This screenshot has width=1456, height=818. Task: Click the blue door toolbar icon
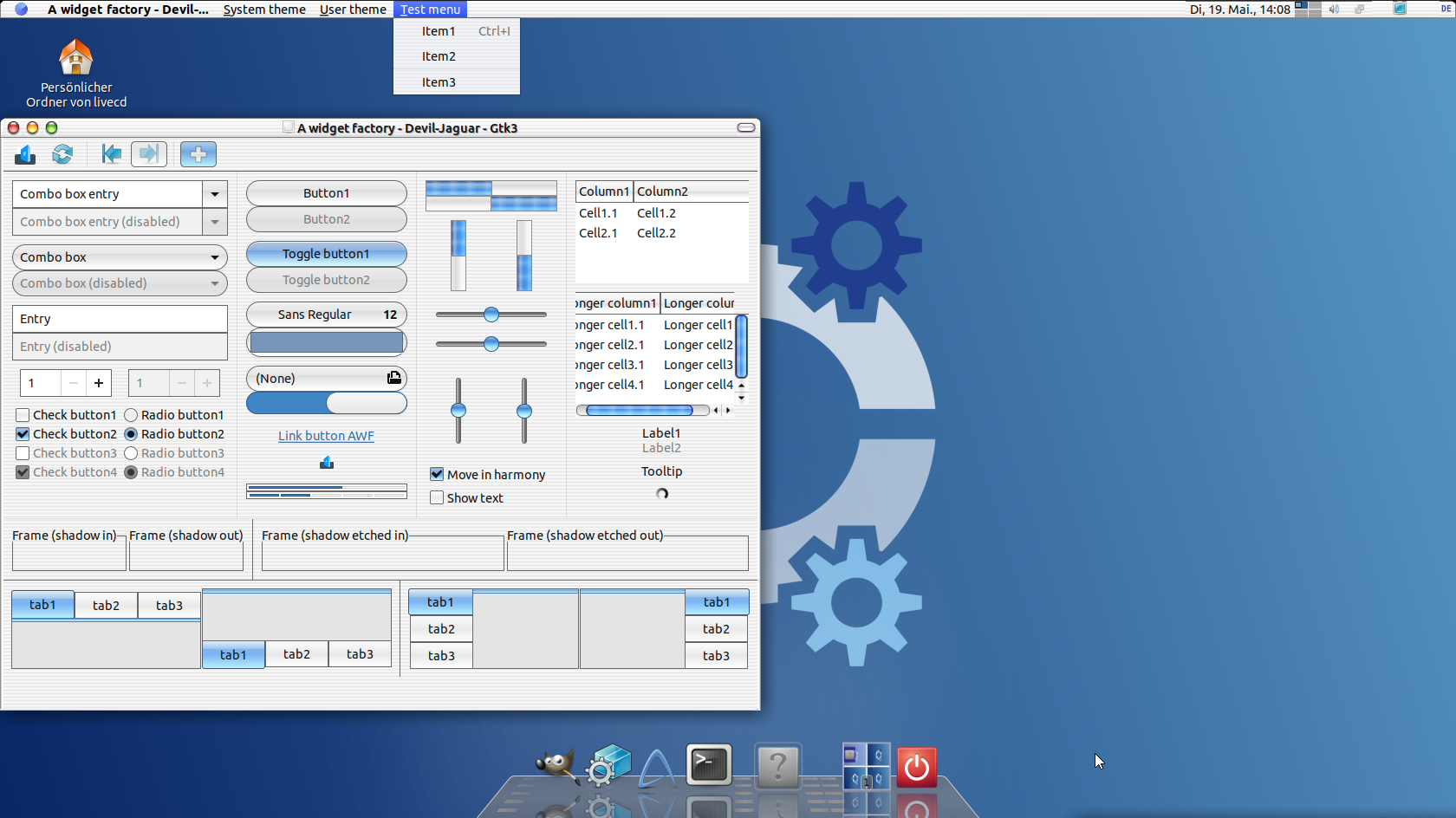(x=25, y=154)
